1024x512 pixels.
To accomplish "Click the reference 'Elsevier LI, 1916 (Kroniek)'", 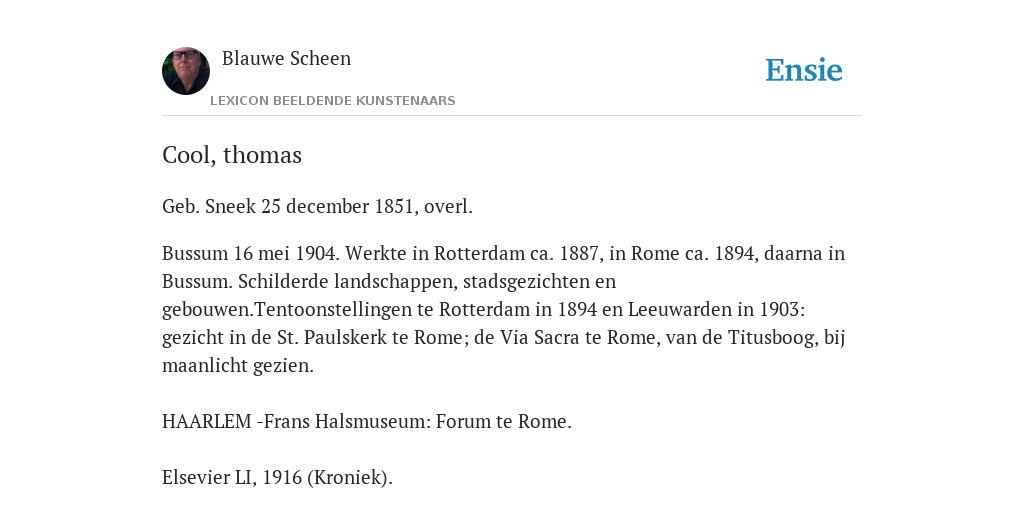I will click(x=278, y=477).
